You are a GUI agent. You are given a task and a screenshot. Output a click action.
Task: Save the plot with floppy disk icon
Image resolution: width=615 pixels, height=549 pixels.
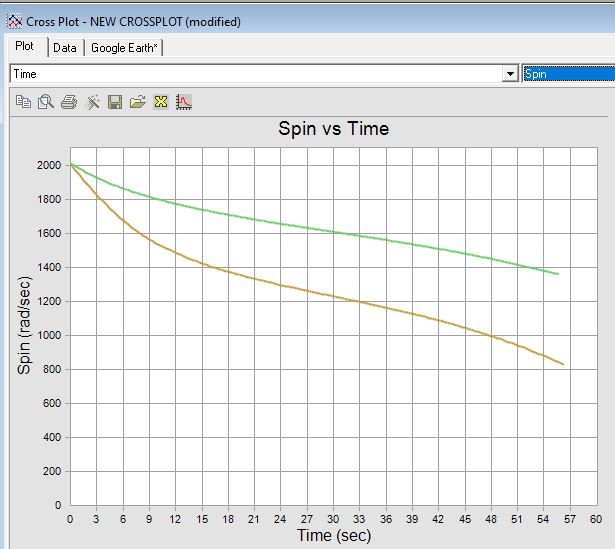[115, 101]
